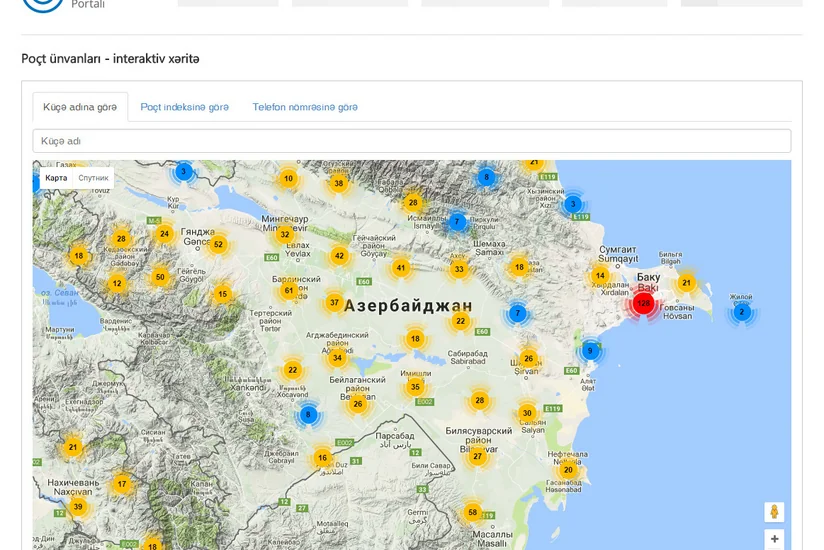Screen dimensions: 824x550
Task: Open the 22 cluster near Xocavənd
Action: click(292, 370)
